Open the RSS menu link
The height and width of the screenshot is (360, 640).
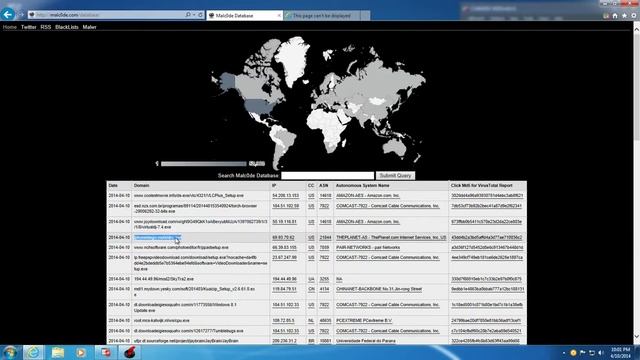click(x=46, y=27)
